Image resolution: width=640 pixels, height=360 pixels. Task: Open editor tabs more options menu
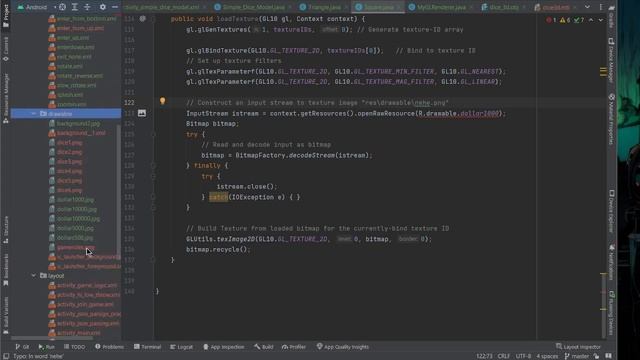[x=600, y=7]
